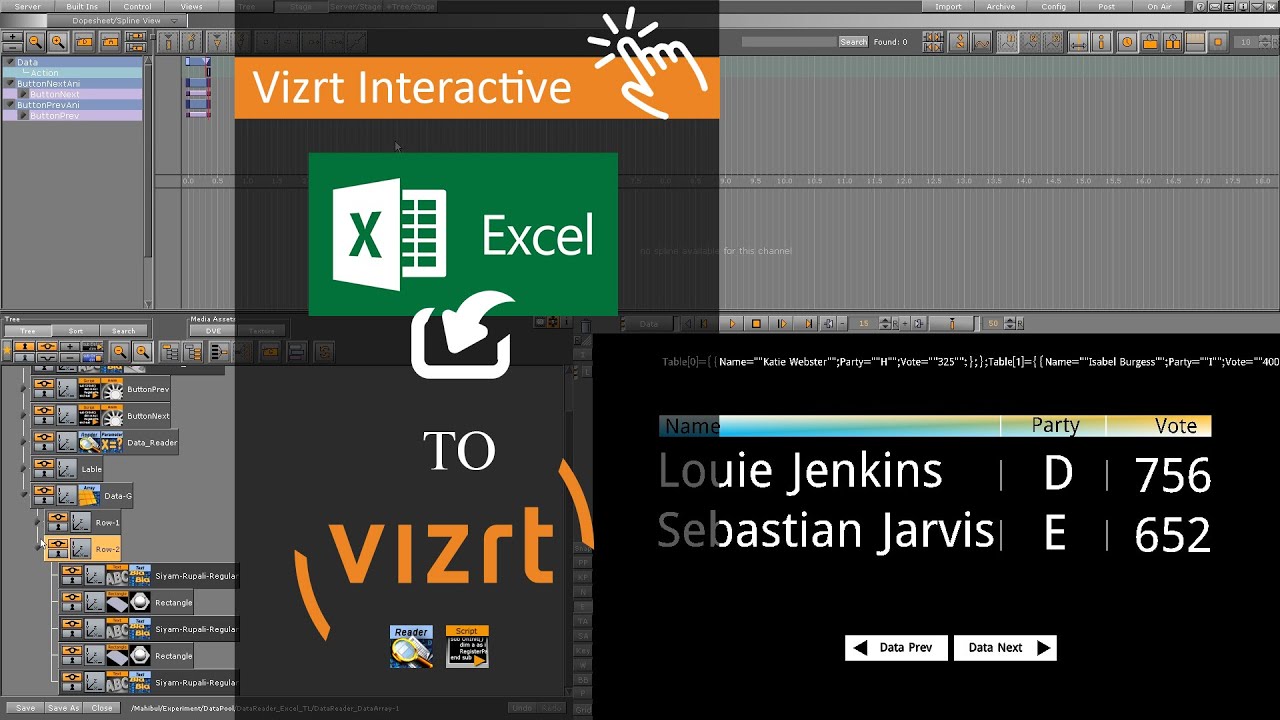Screen dimensions: 1280x720
Task: Open the Views menu
Action: [191, 7]
